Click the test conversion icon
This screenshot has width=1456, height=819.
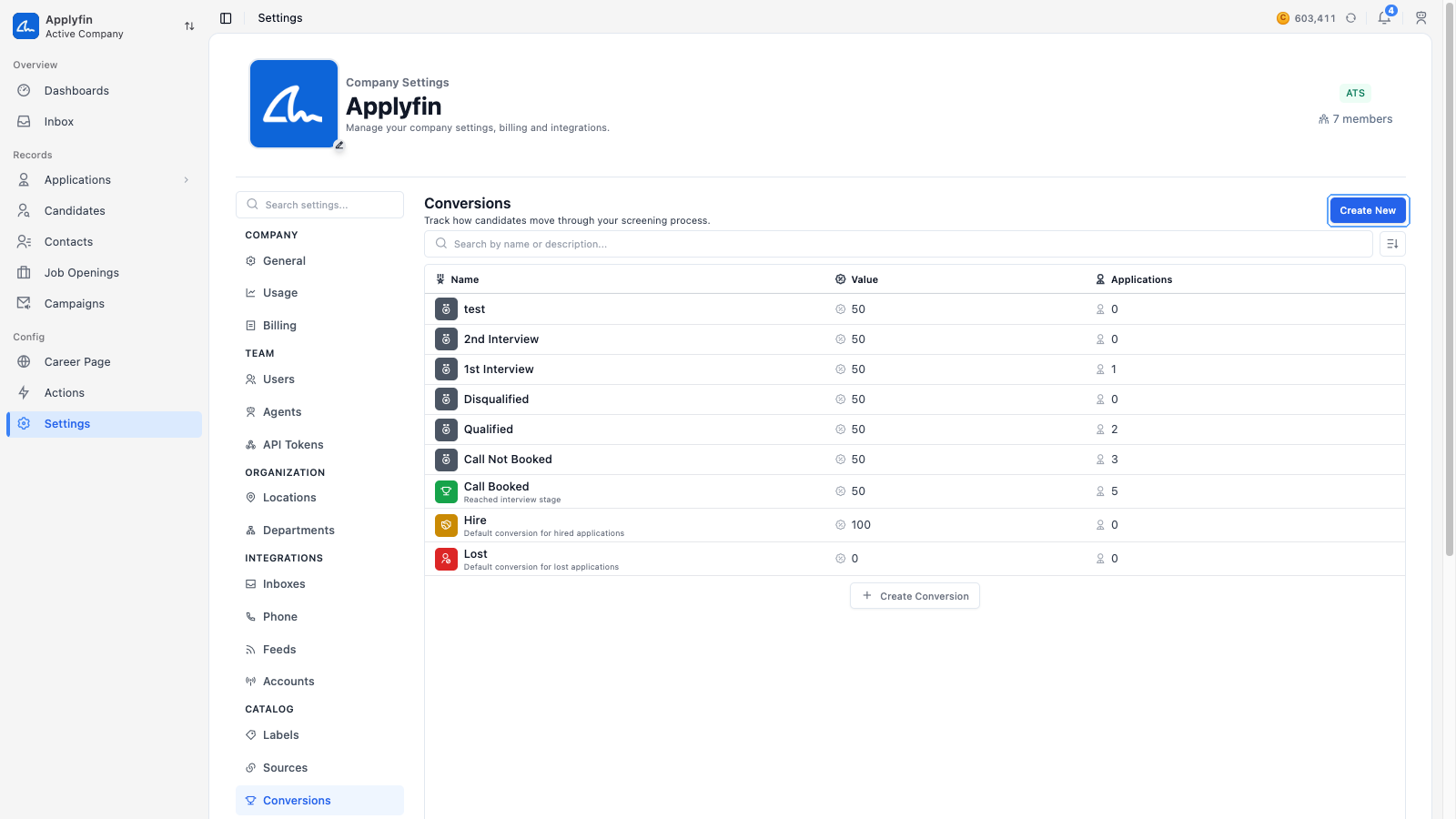coord(446,309)
